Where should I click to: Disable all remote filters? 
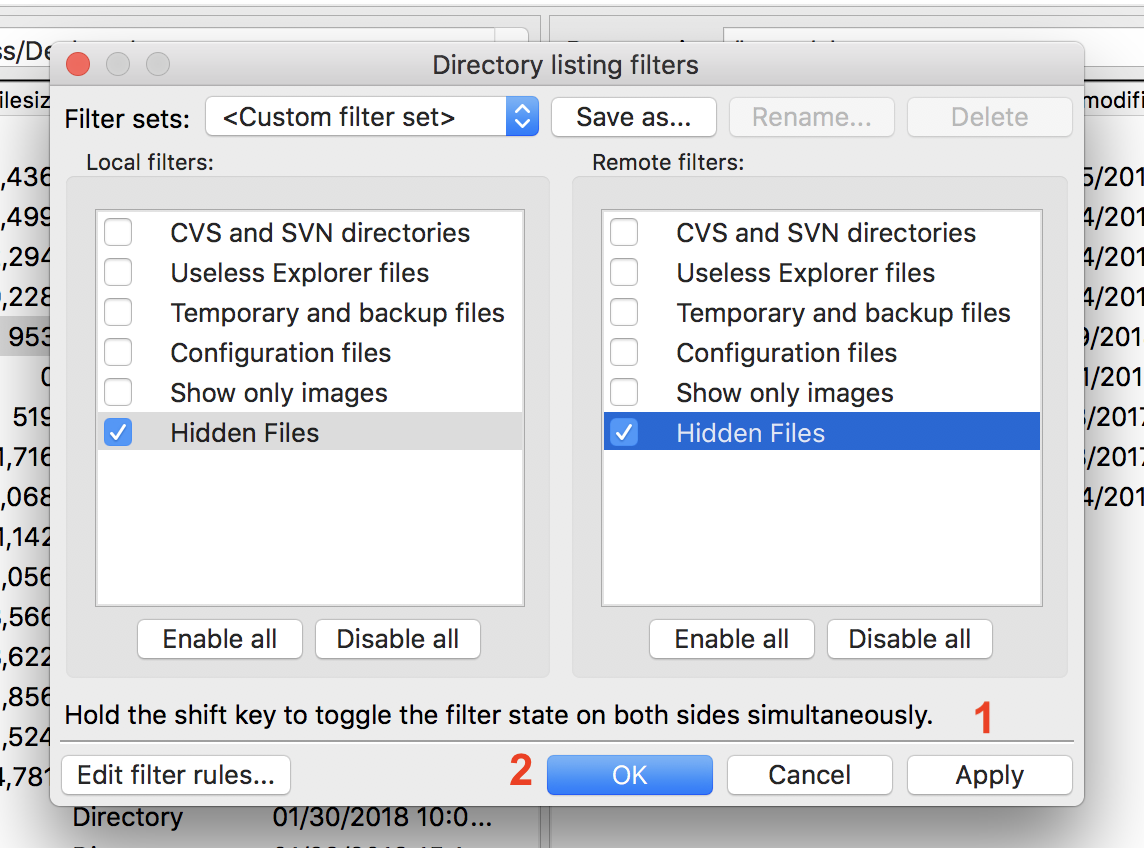tap(909, 639)
